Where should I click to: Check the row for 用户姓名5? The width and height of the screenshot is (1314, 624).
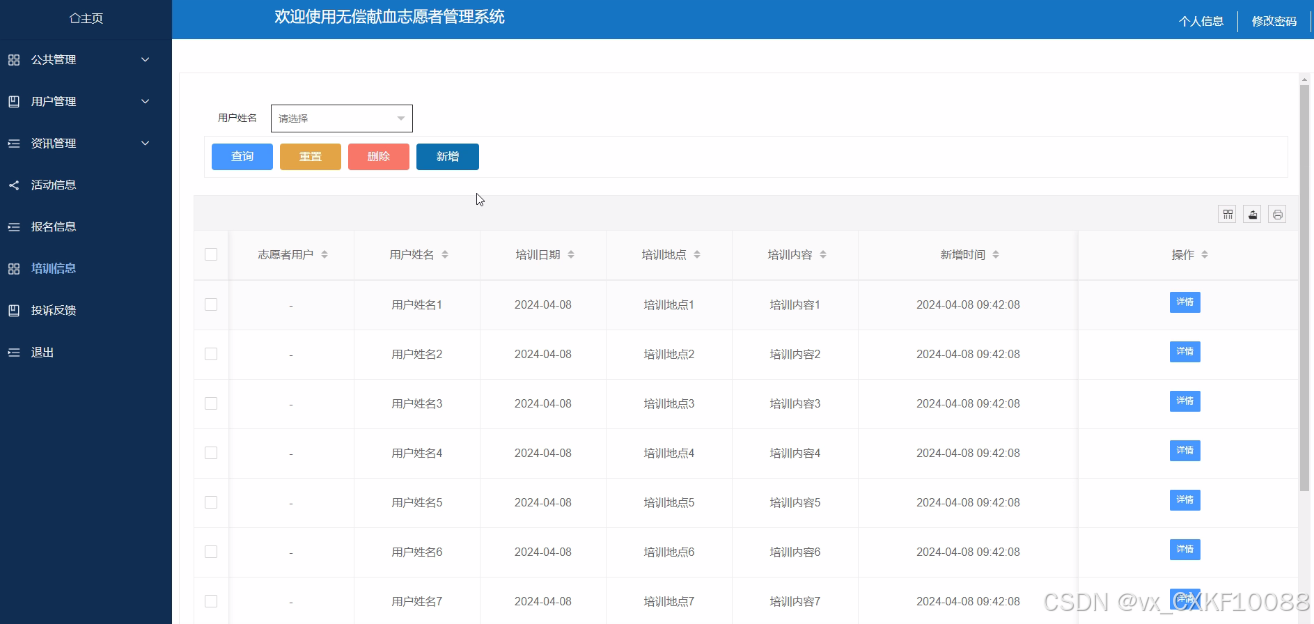click(211, 502)
